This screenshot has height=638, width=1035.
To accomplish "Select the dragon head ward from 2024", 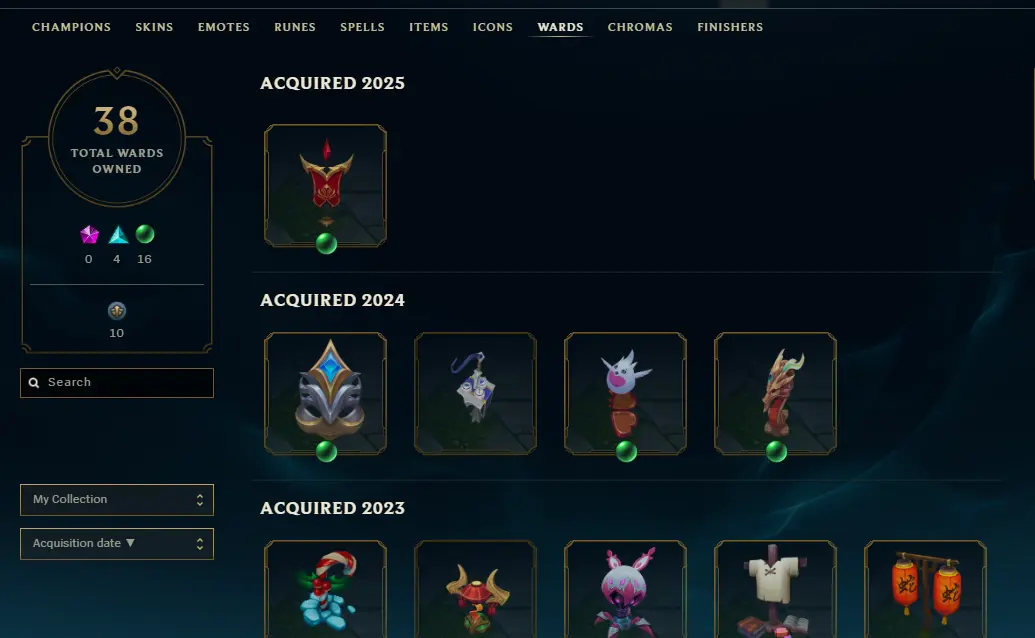I will pos(776,394).
